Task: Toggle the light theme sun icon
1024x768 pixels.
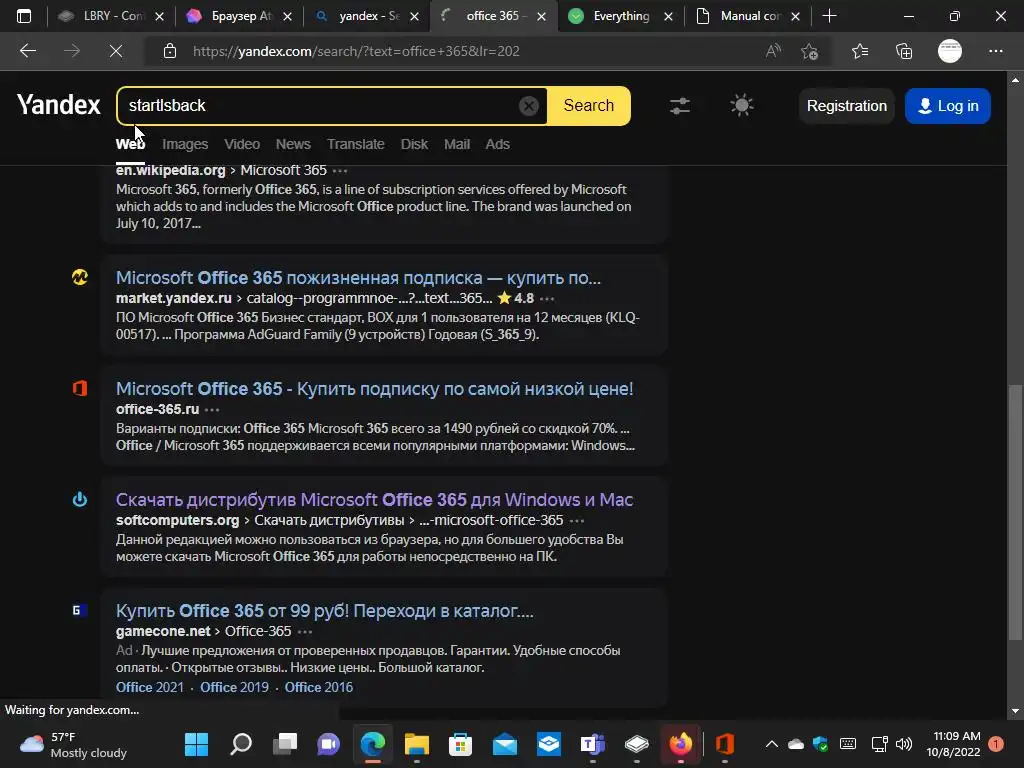Action: coord(741,106)
